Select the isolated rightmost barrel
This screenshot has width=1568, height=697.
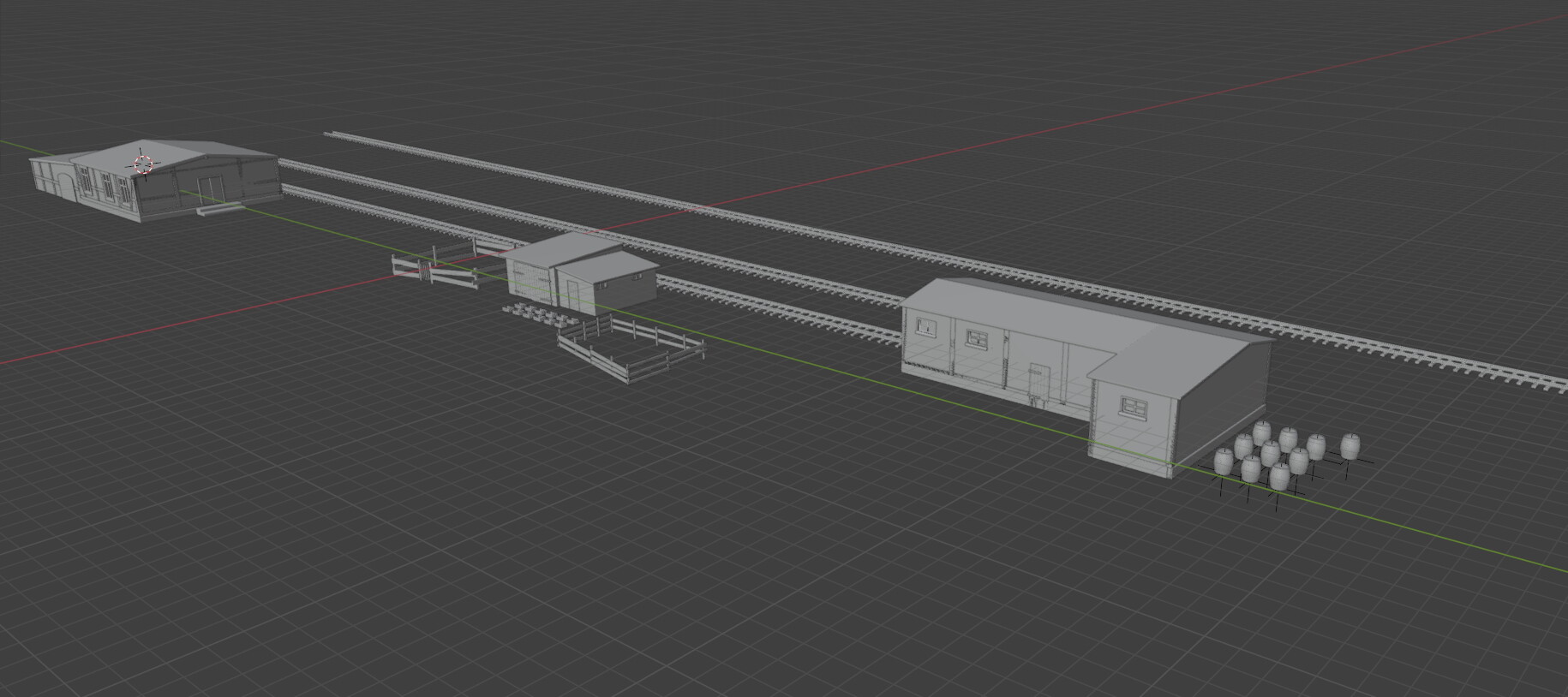[1350, 446]
